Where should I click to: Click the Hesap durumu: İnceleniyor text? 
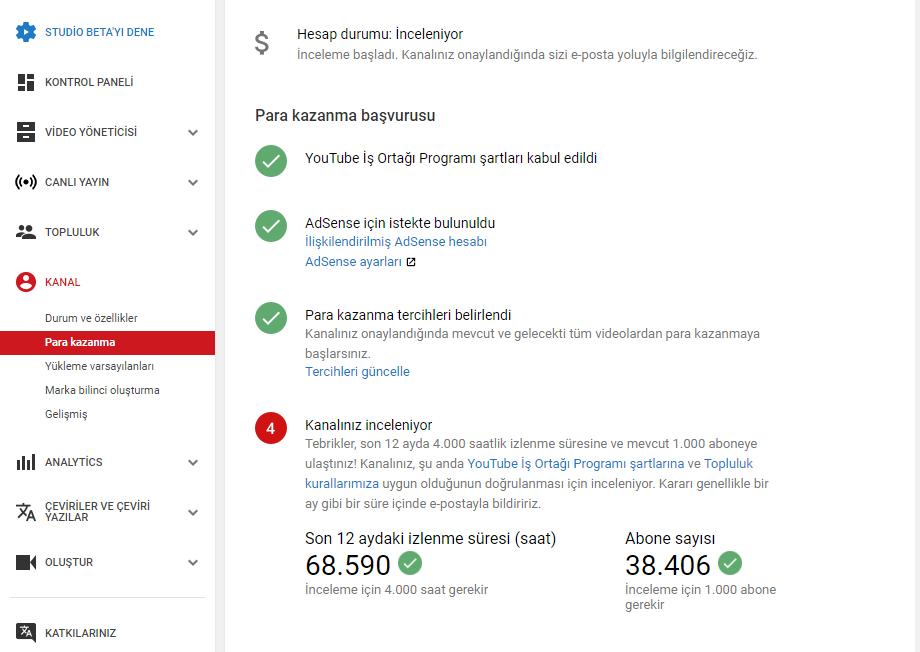coord(380,35)
